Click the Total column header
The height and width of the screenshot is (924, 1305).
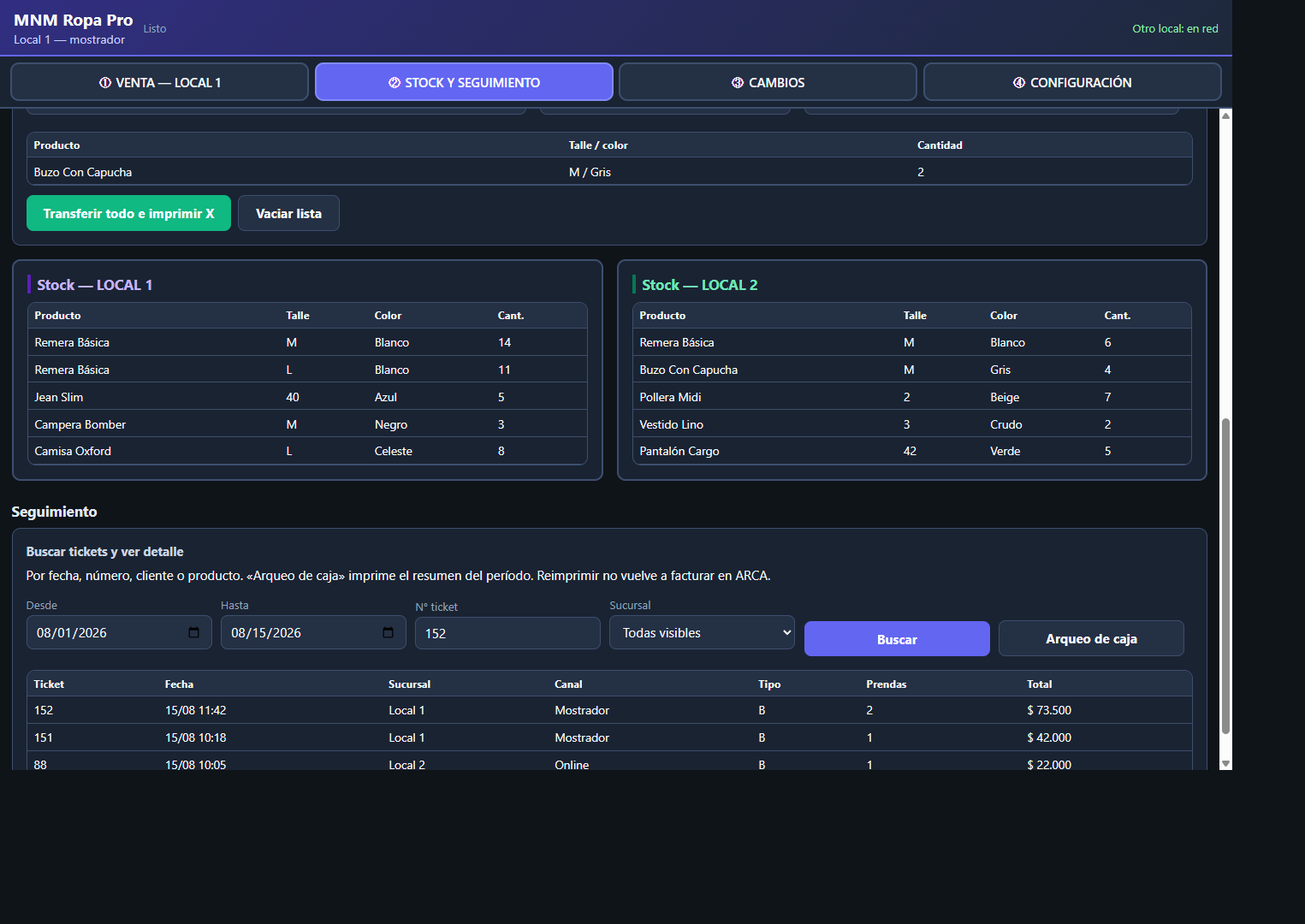click(x=1039, y=684)
